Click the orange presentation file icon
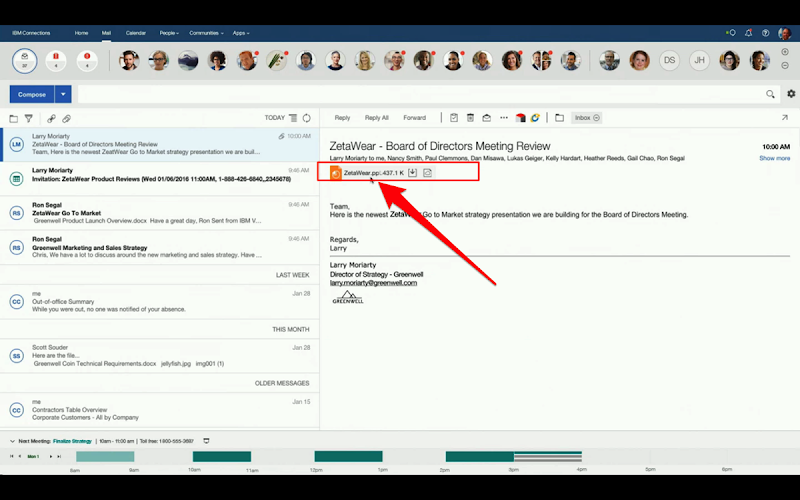Screen dimensions: 800x500 pyautogui.click(x=335, y=172)
